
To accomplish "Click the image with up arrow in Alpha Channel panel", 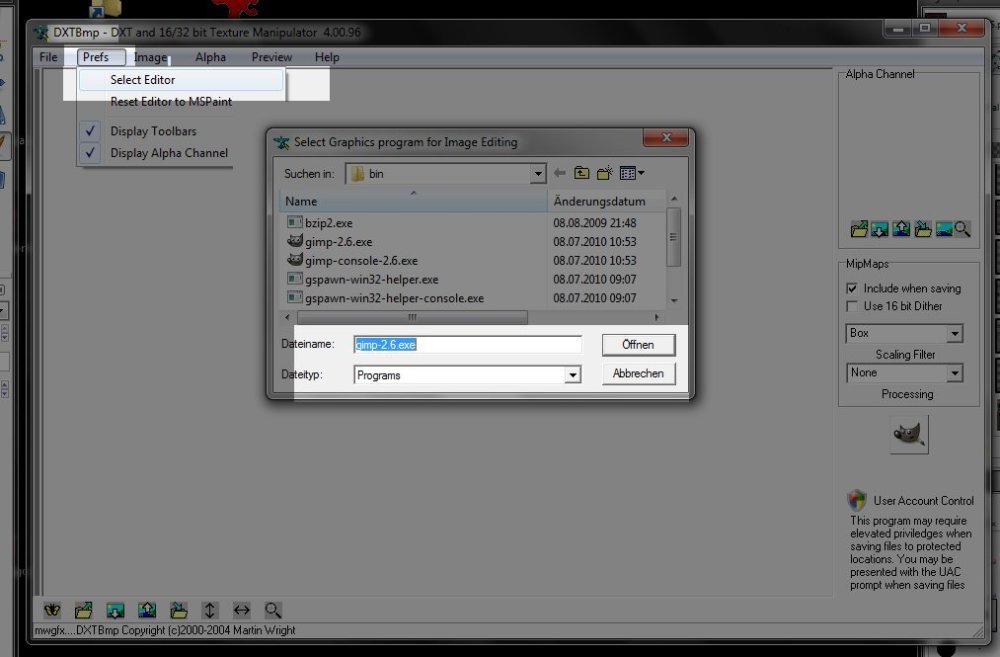I will click(901, 229).
